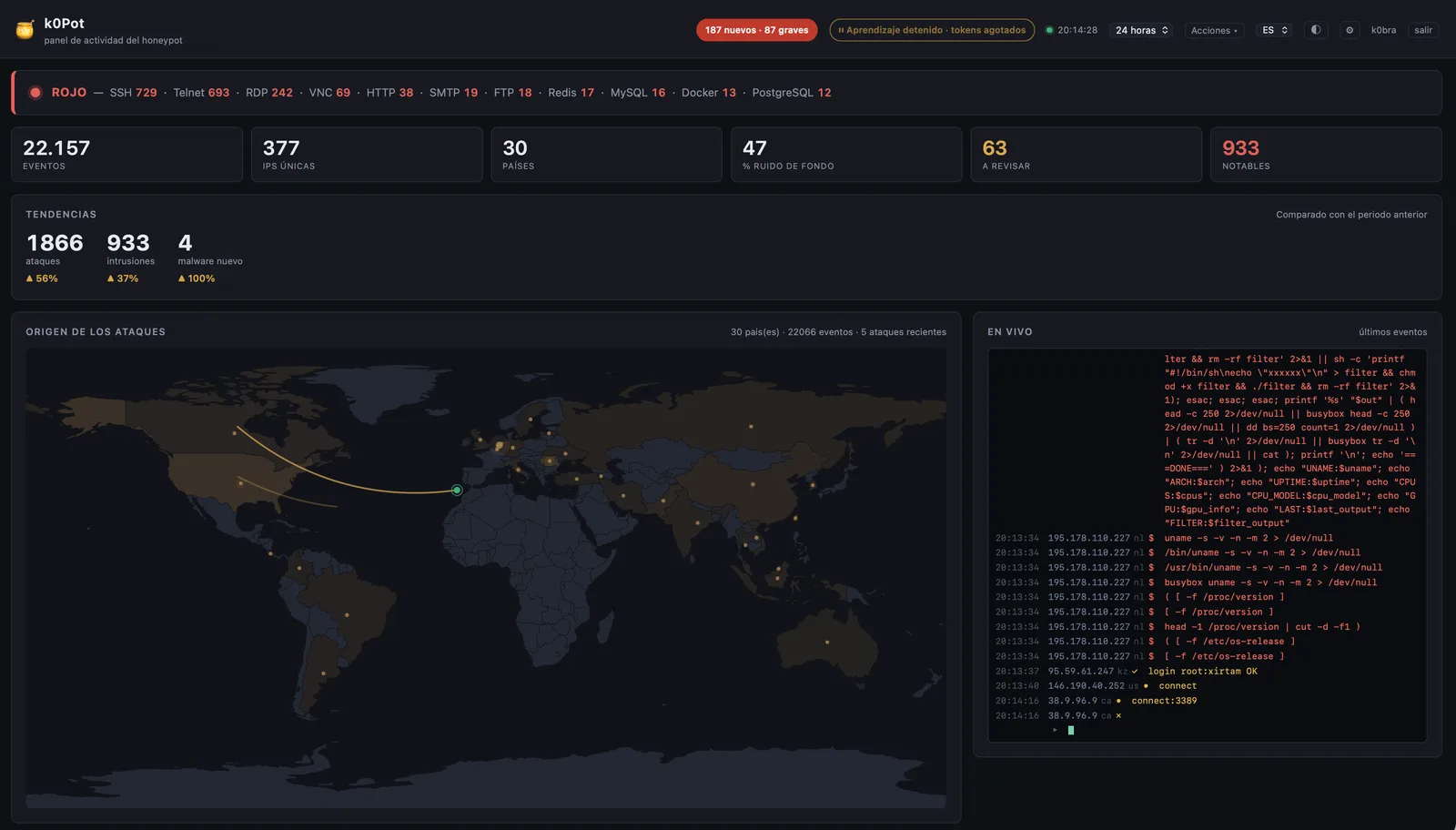This screenshot has height=830, width=1456.
Task: Click the últimos eventos label
Action: click(x=1392, y=332)
